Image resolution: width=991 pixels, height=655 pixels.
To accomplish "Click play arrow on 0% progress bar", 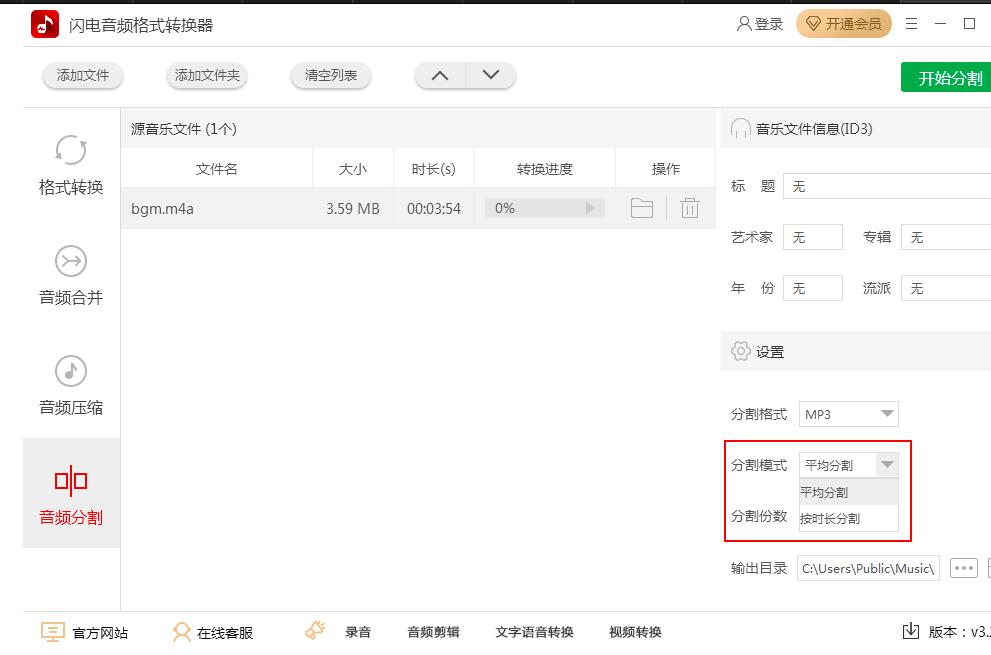I will [590, 208].
